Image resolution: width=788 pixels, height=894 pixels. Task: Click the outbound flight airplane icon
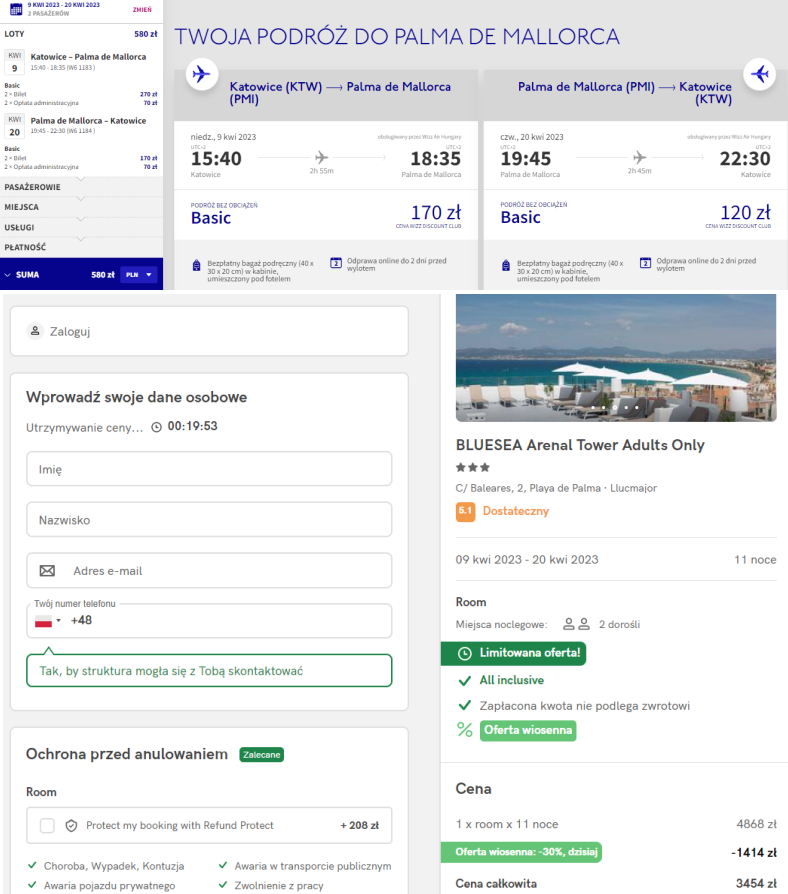202,73
